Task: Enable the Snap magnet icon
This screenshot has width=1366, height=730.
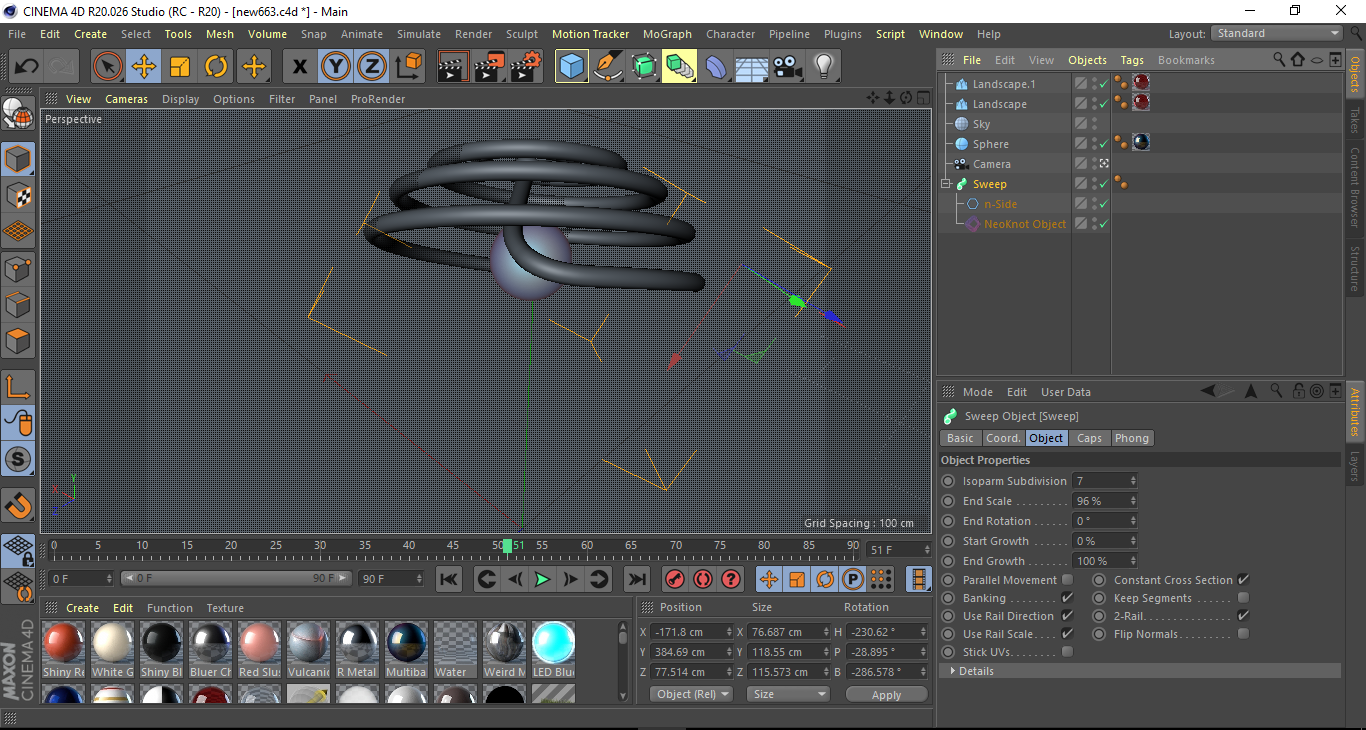Action: (x=18, y=505)
